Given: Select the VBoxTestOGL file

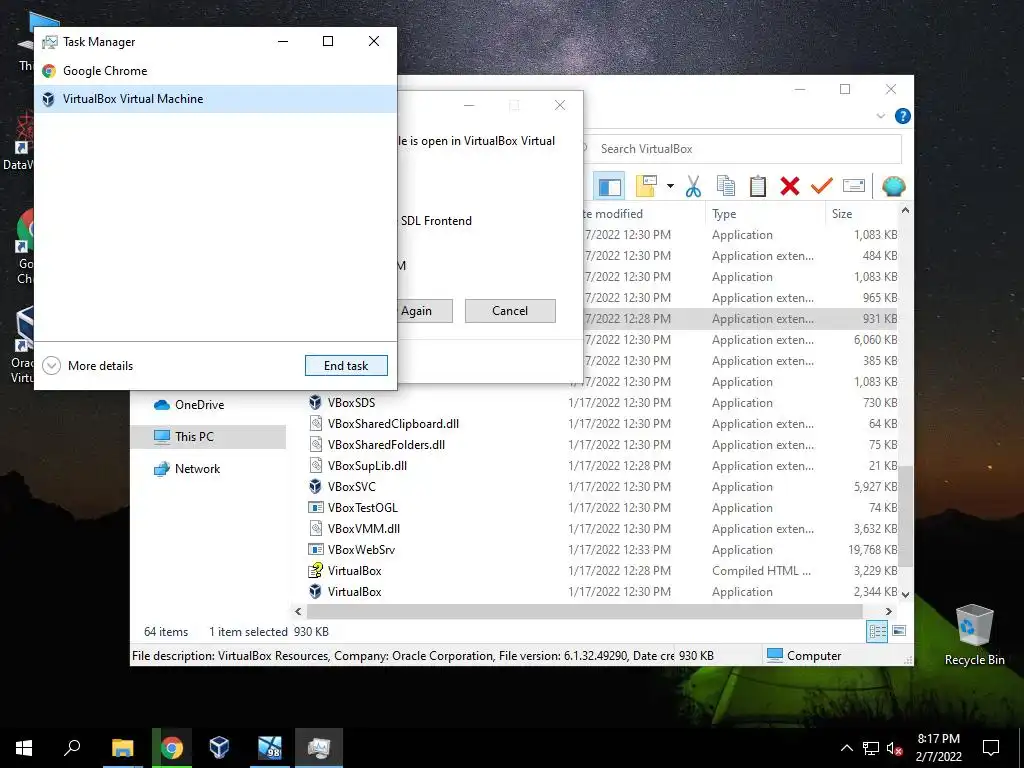Looking at the screenshot, I should [362, 507].
